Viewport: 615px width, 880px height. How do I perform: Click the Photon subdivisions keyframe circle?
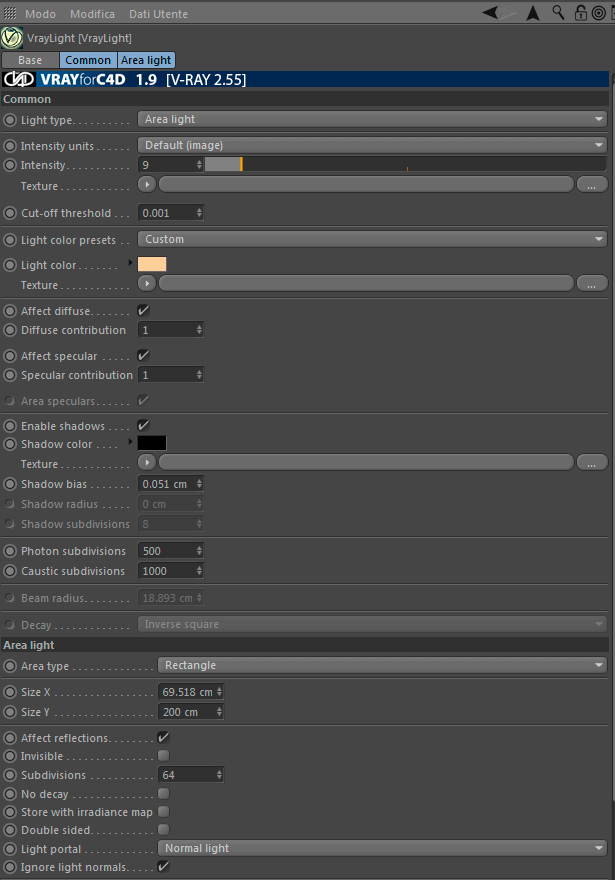10,551
